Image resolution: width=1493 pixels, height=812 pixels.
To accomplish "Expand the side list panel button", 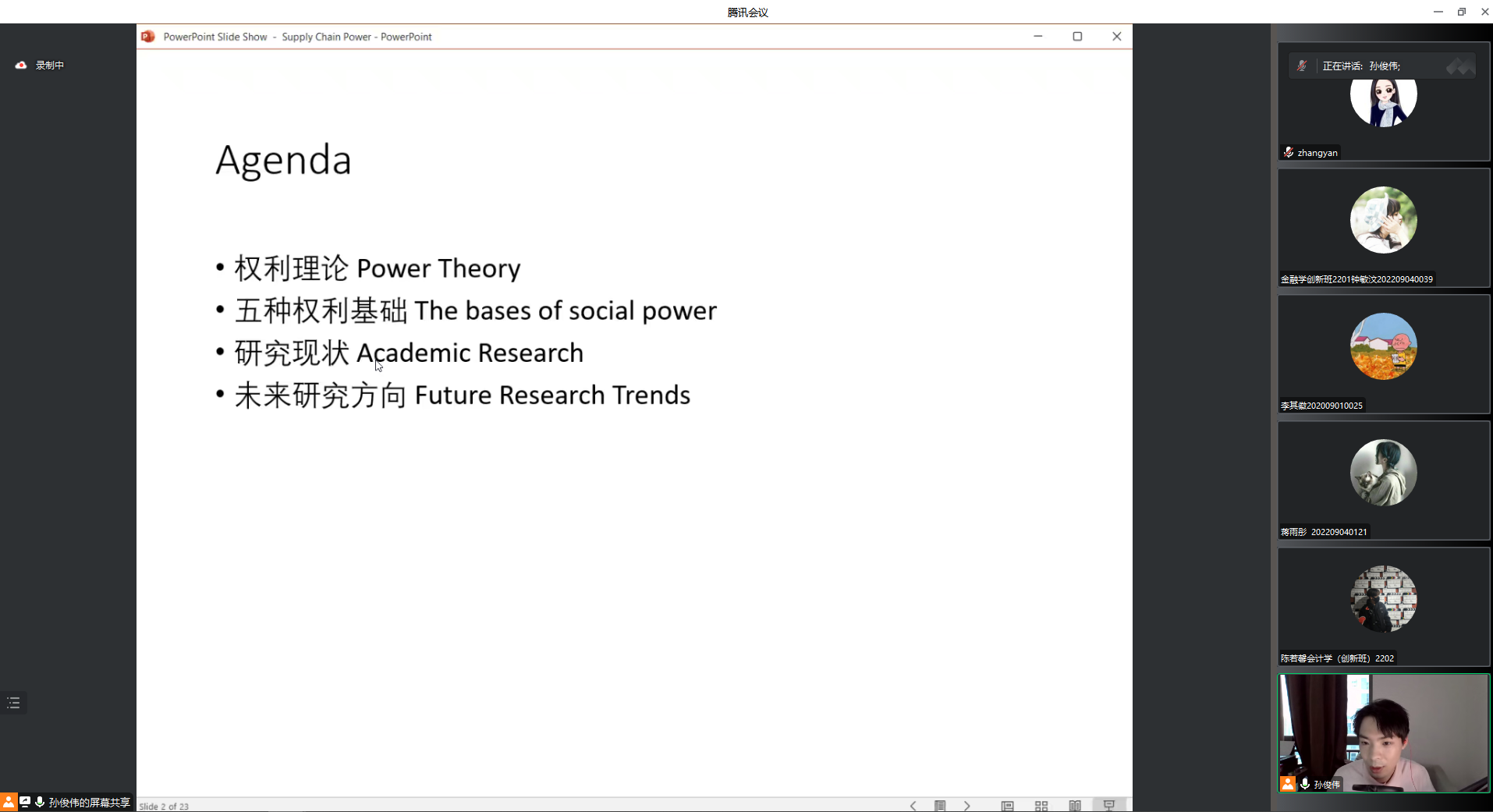I will click(x=14, y=703).
